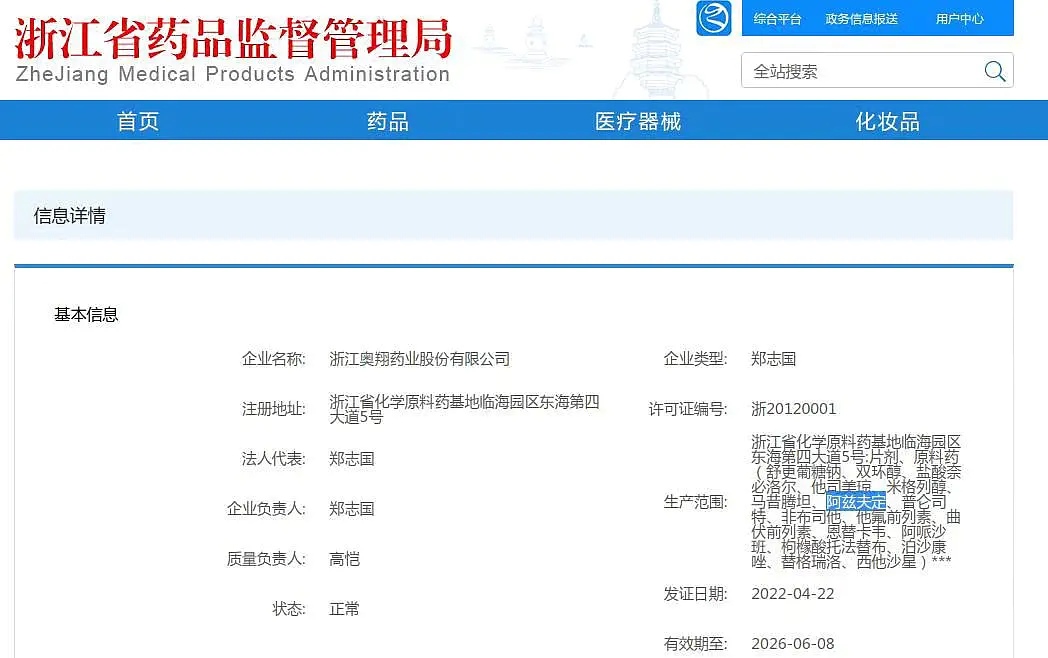
Task: Open the 医疗器械 navigation tab
Action: pos(638,121)
